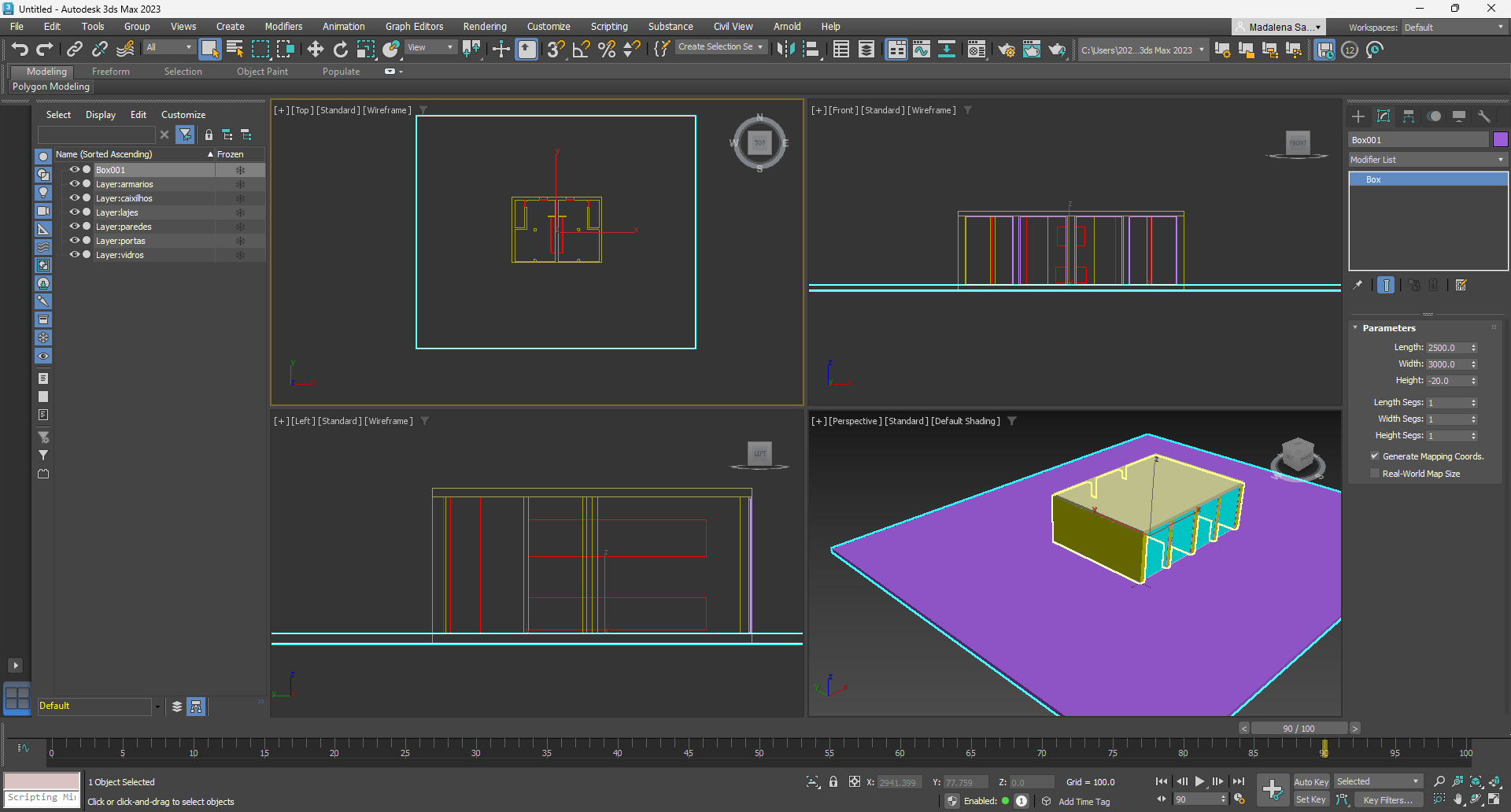1511x812 pixels.
Task: Click the purple object color swatch
Action: 1500,140
